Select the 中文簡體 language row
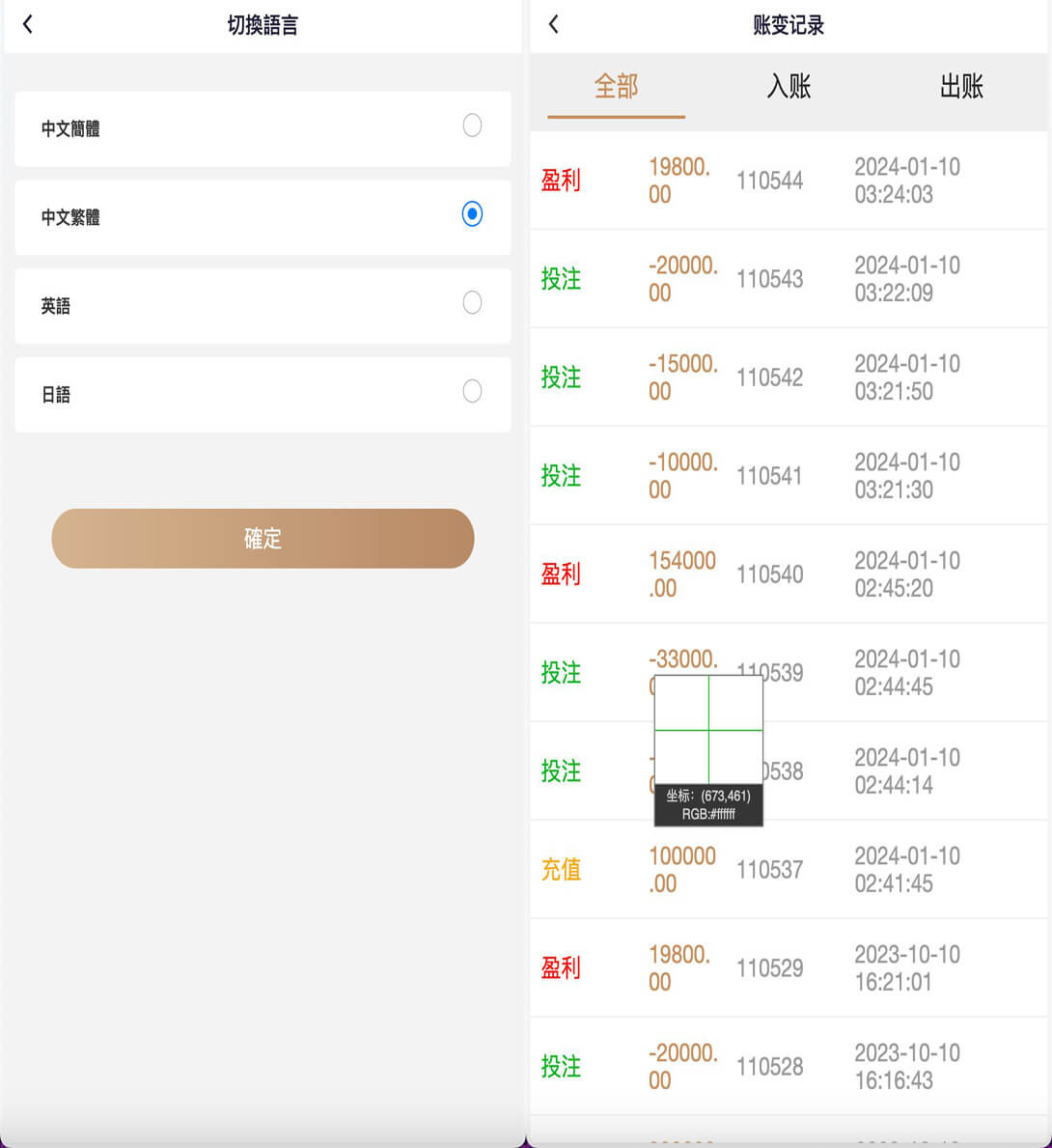Image resolution: width=1052 pixels, height=1148 pixels. pyautogui.click(x=263, y=128)
